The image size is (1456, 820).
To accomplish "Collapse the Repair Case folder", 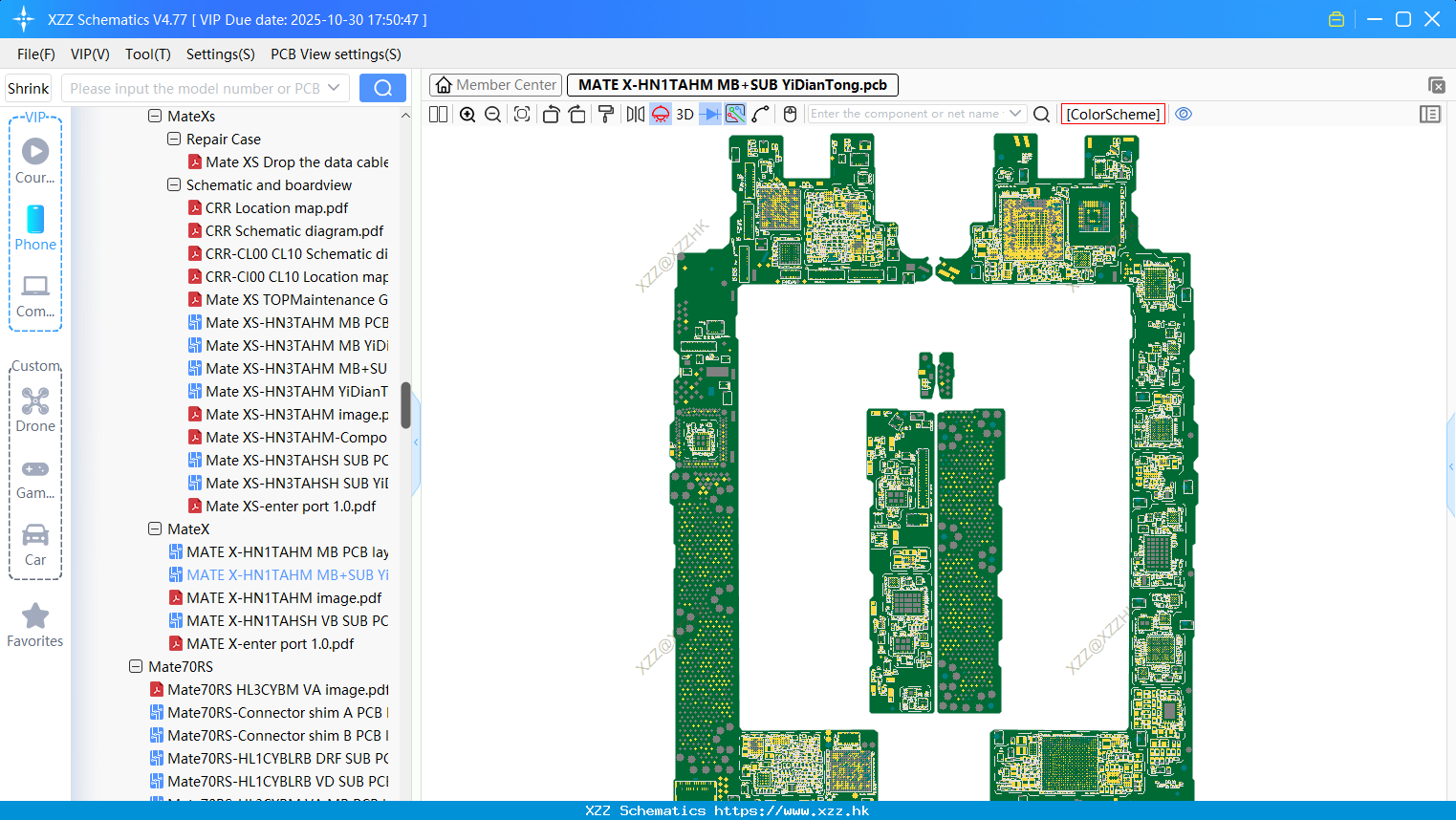I will (174, 139).
